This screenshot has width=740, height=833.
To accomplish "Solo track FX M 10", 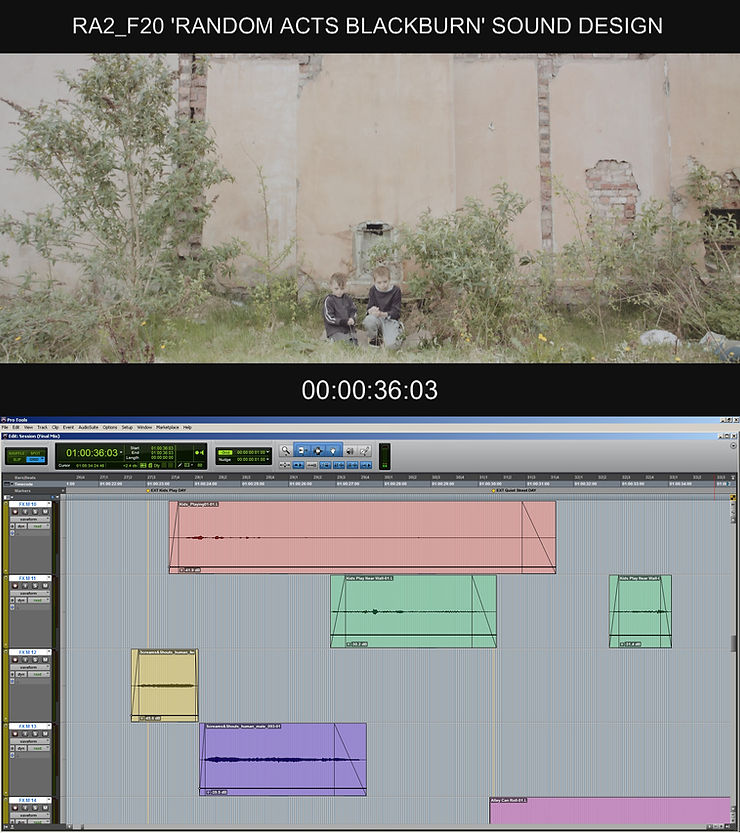I will [x=35, y=512].
